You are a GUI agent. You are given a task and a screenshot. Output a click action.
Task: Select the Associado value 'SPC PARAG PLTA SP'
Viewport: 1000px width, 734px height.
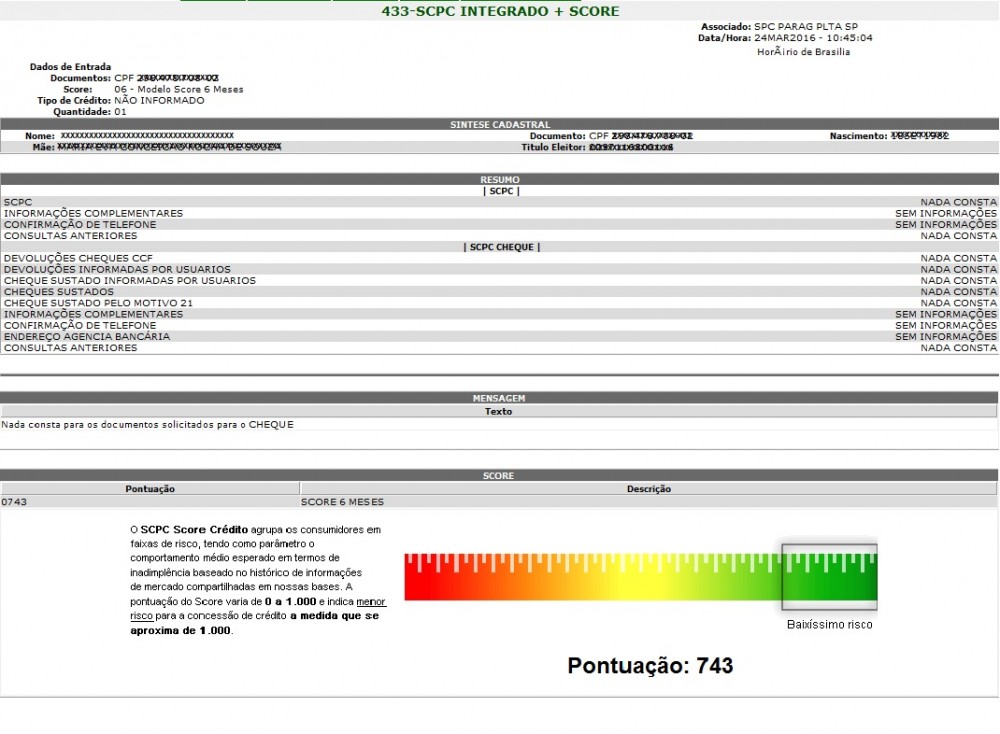pyautogui.click(x=805, y=27)
